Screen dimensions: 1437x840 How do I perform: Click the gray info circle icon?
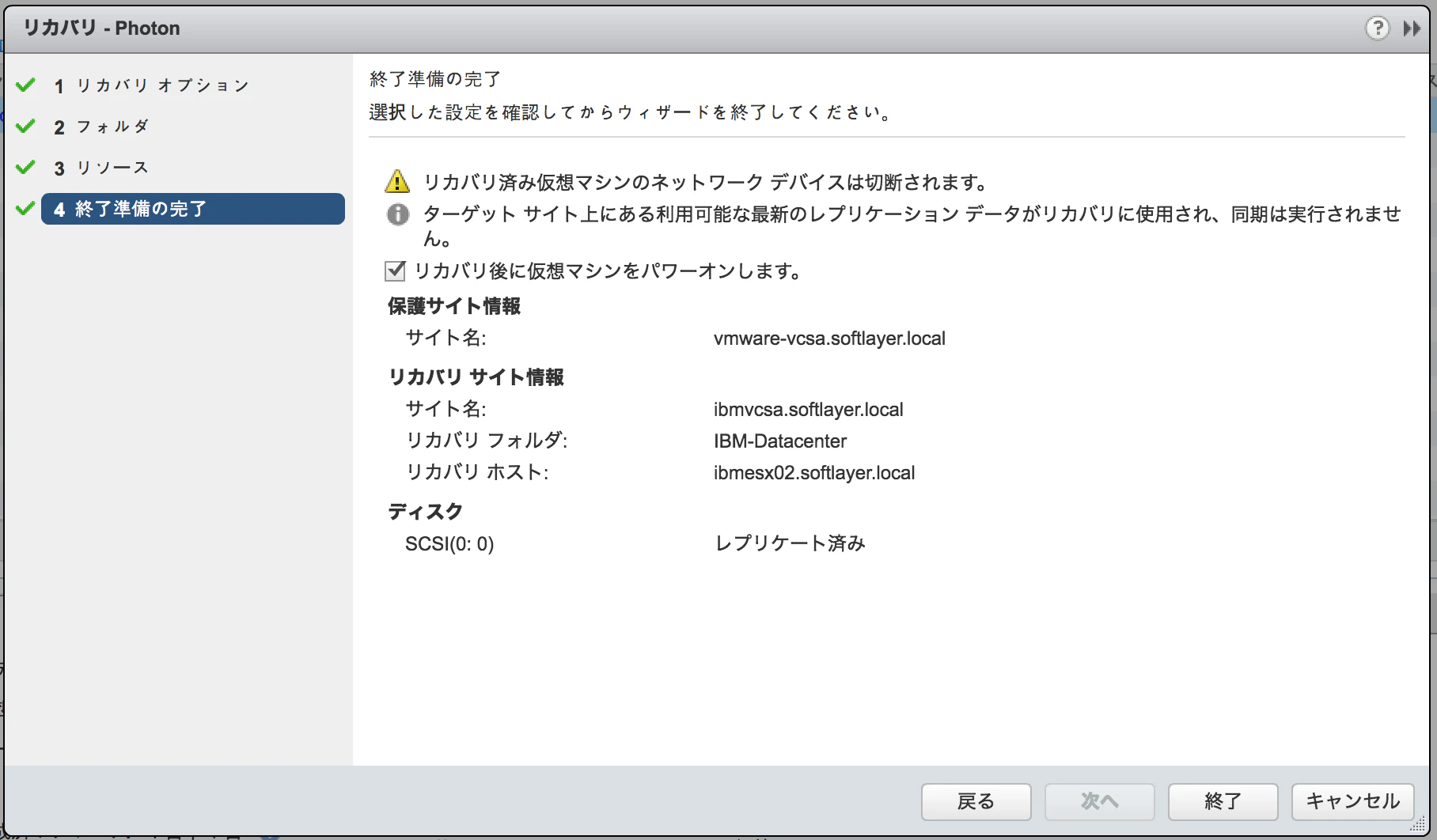398,214
